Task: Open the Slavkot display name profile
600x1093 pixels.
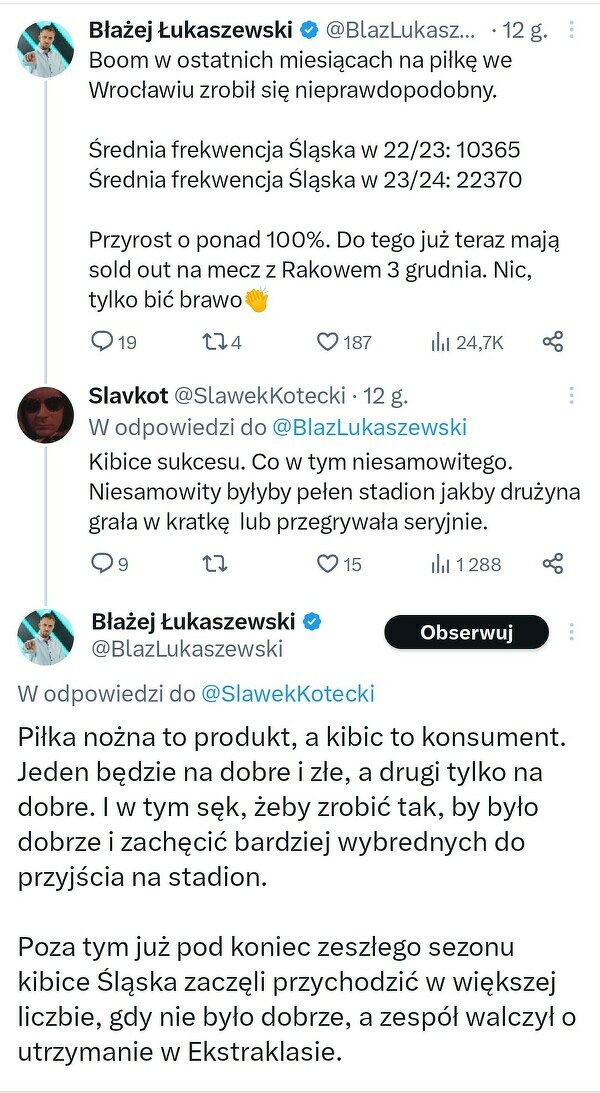Action: 129,394
